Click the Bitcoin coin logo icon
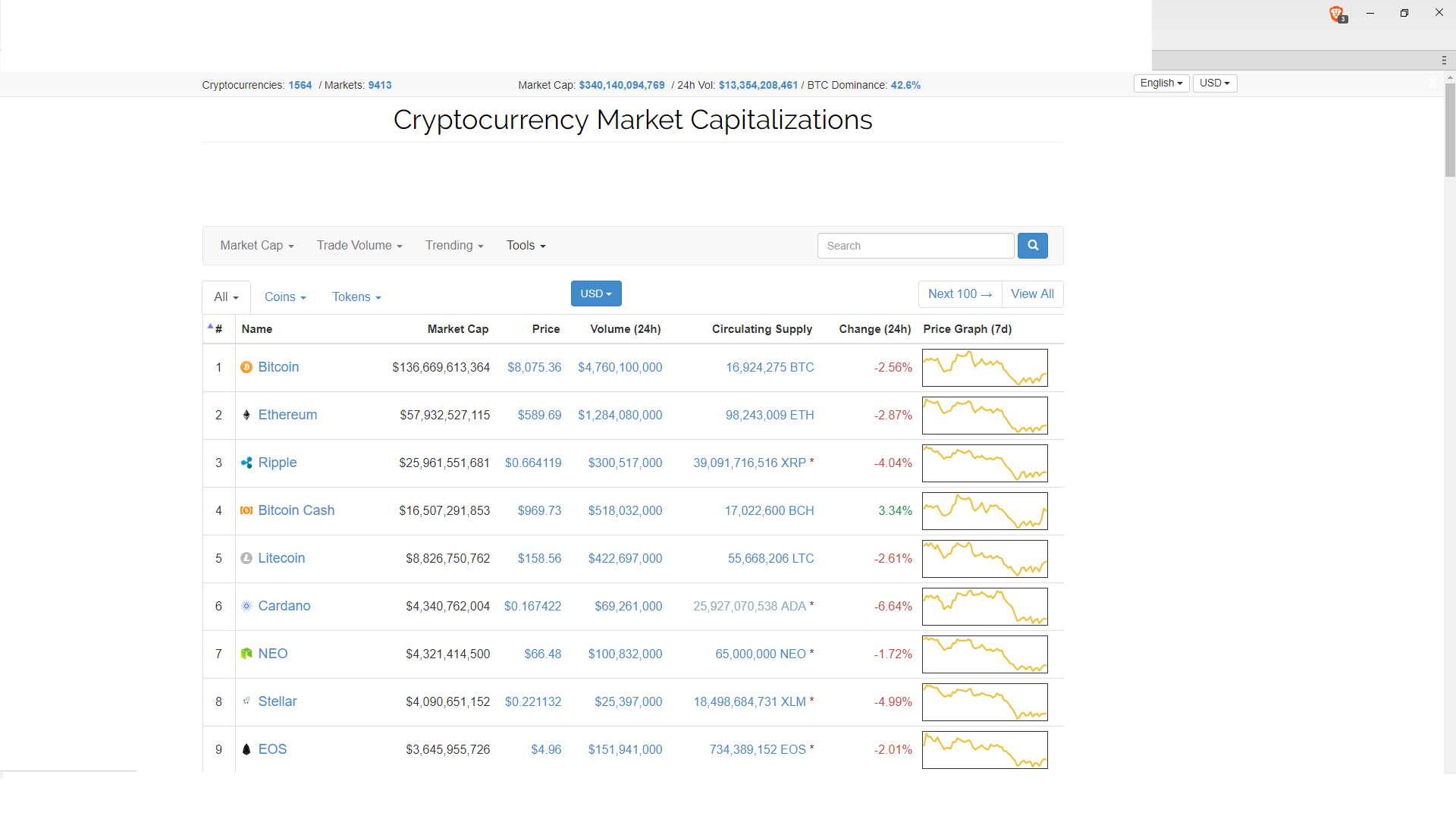The width and height of the screenshot is (1456, 819). (x=246, y=367)
